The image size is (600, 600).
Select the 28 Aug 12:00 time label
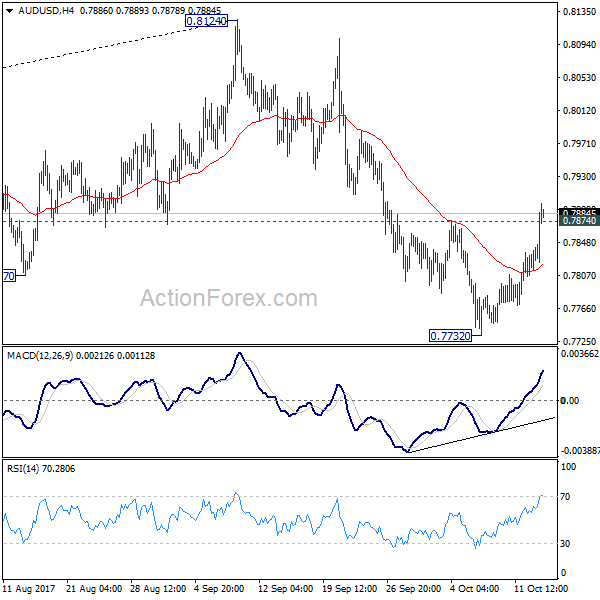pos(158,589)
